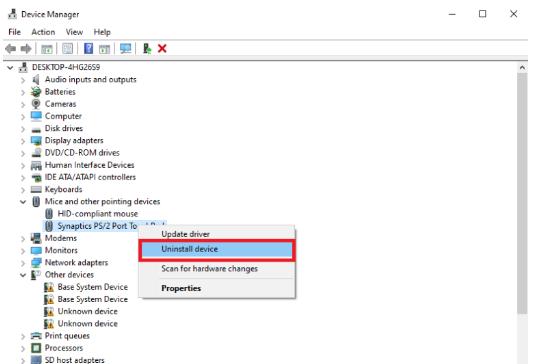Image resolution: width=539 pixels, height=364 pixels.
Task: Click the Processors chip icon
Action: coord(36,348)
